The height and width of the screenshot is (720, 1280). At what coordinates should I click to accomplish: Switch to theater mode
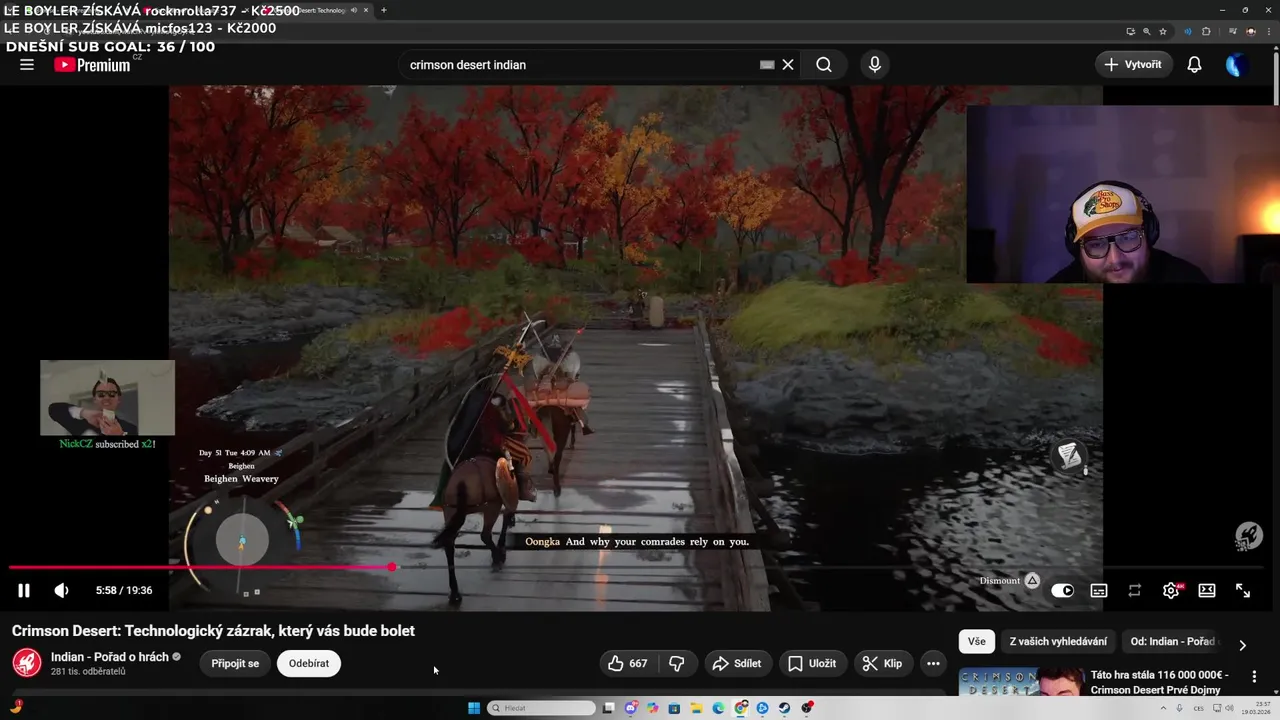point(1207,591)
